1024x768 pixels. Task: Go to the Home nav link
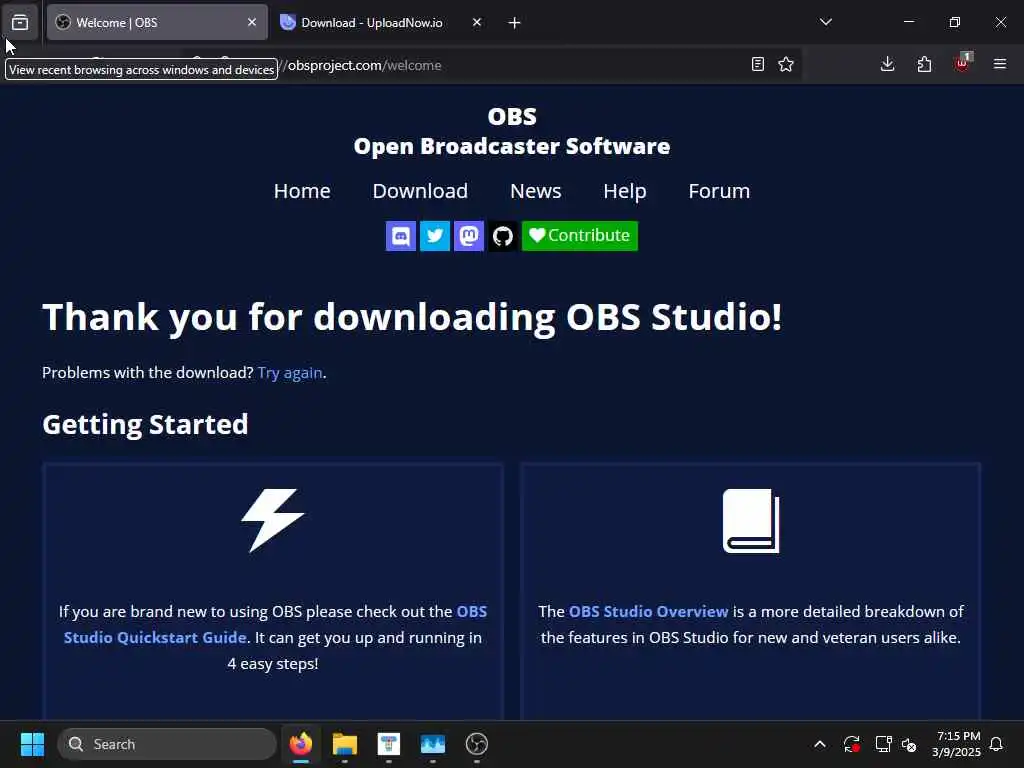(x=302, y=191)
